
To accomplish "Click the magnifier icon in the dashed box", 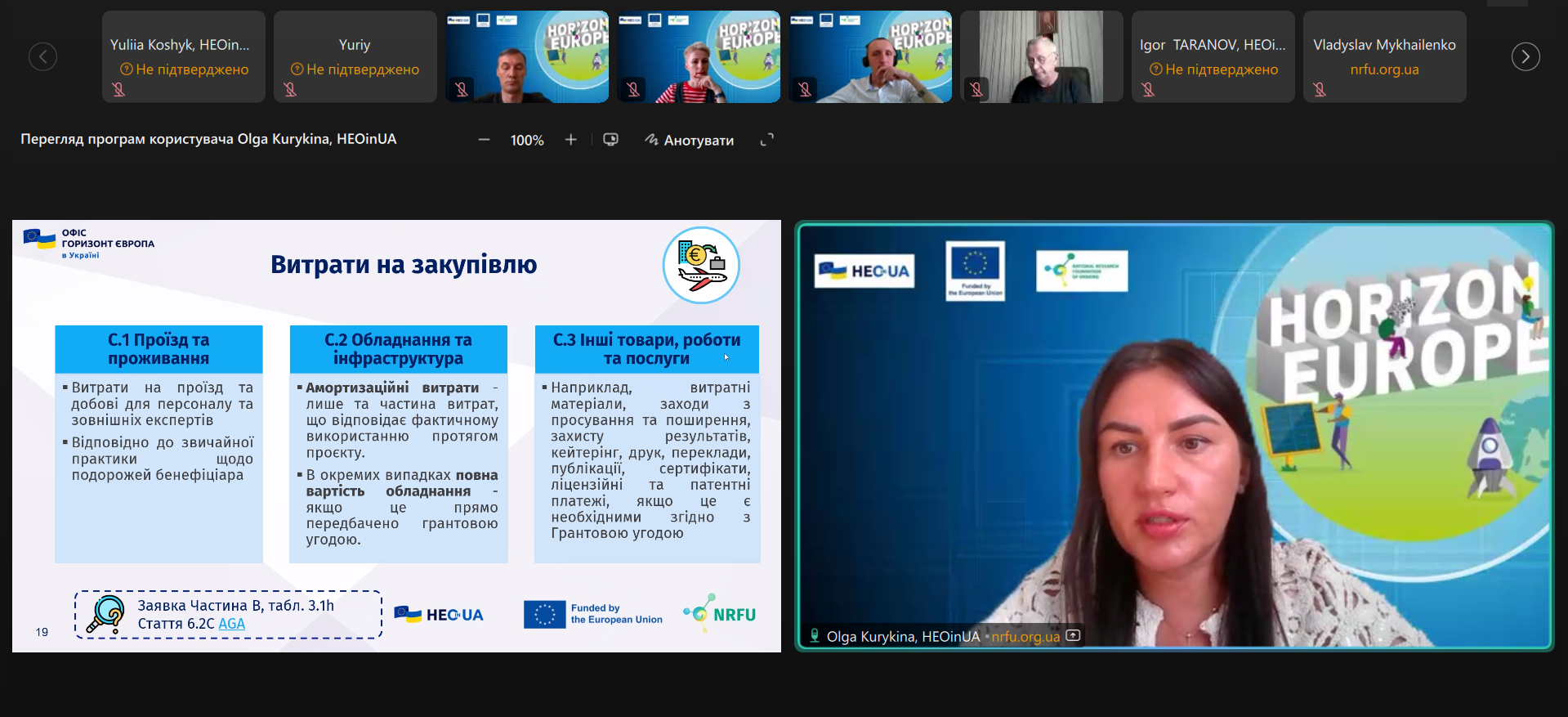I will tap(106, 614).
